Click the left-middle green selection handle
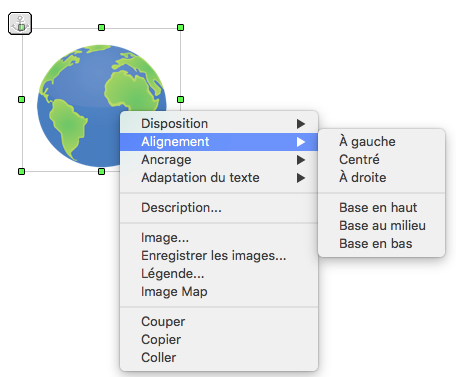This screenshot has width=456, height=377. 21,99
